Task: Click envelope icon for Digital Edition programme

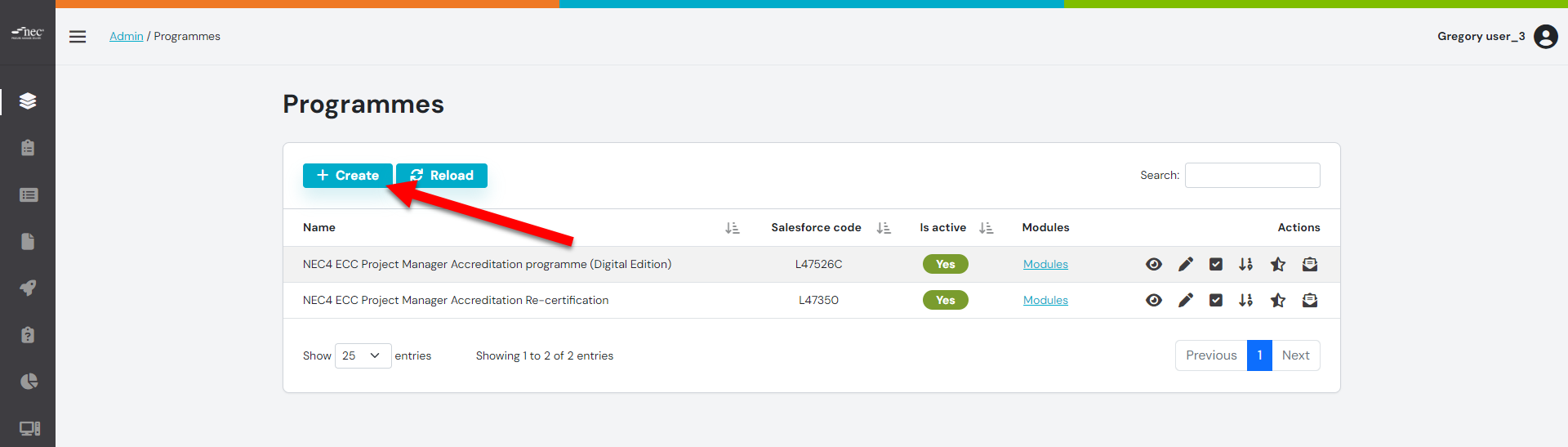Action: coord(1310,264)
